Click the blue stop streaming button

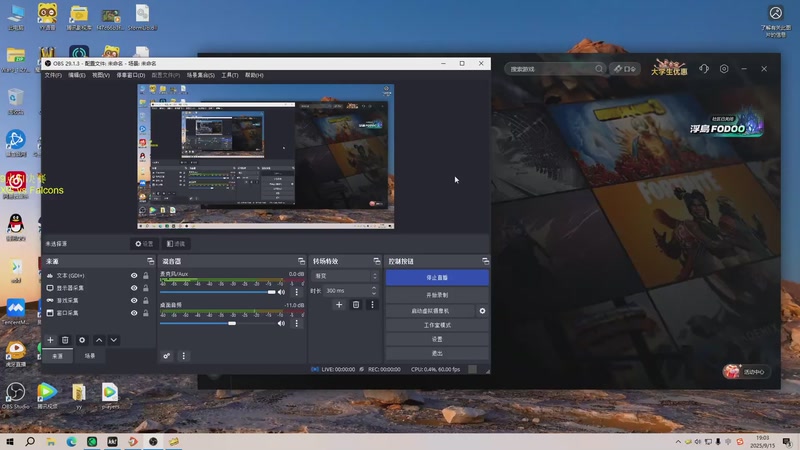pyautogui.click(x=437, y=278)
